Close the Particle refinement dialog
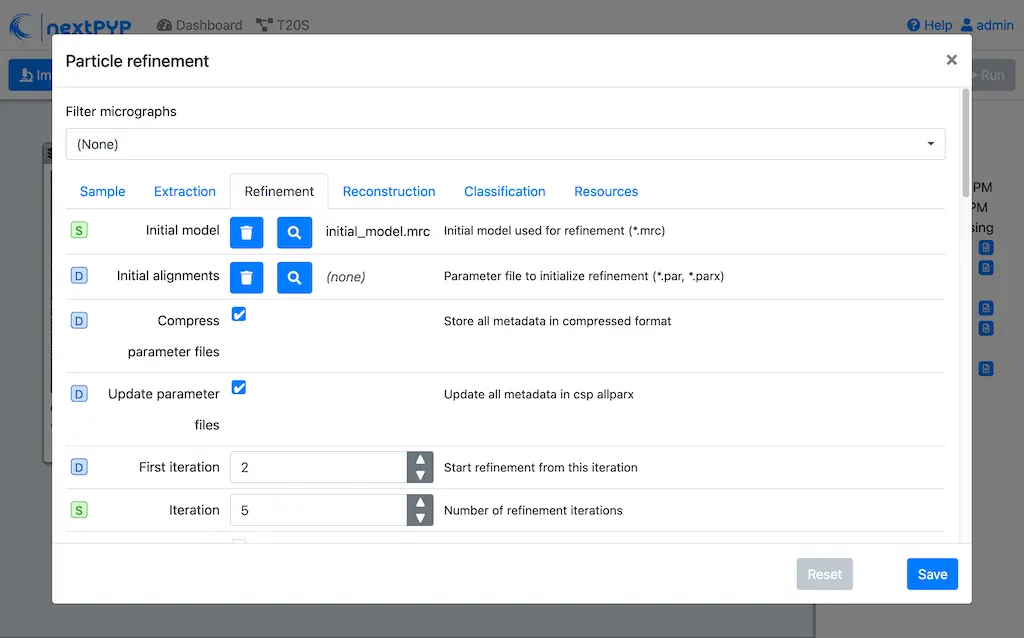Image resolution: width=1024 pixels, height=638 pixels. point(951,60)
